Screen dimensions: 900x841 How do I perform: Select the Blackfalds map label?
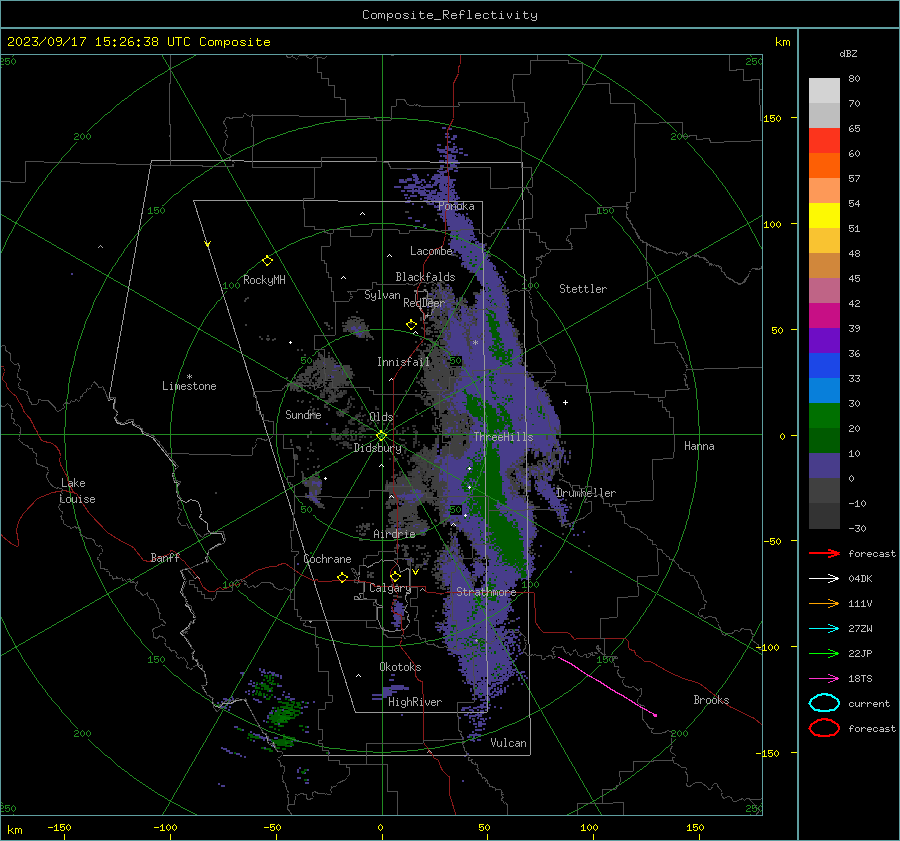[x=425, y=277]
